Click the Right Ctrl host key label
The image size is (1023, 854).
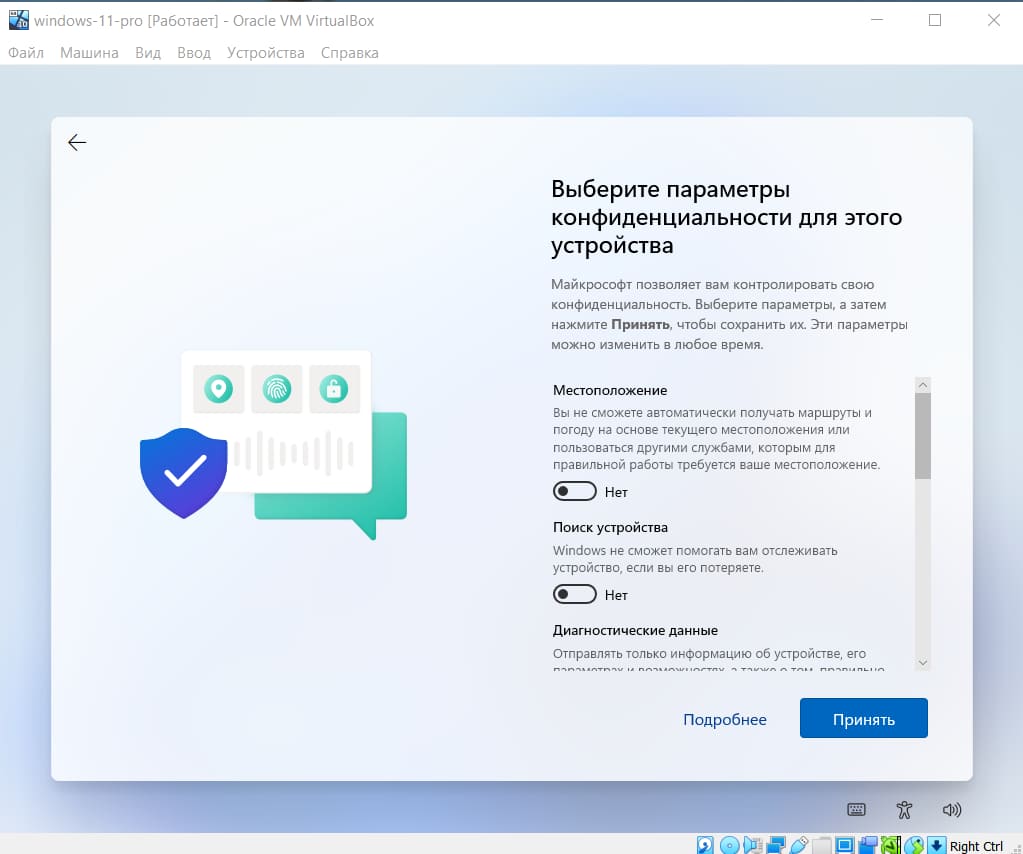[x=976, y=846]
